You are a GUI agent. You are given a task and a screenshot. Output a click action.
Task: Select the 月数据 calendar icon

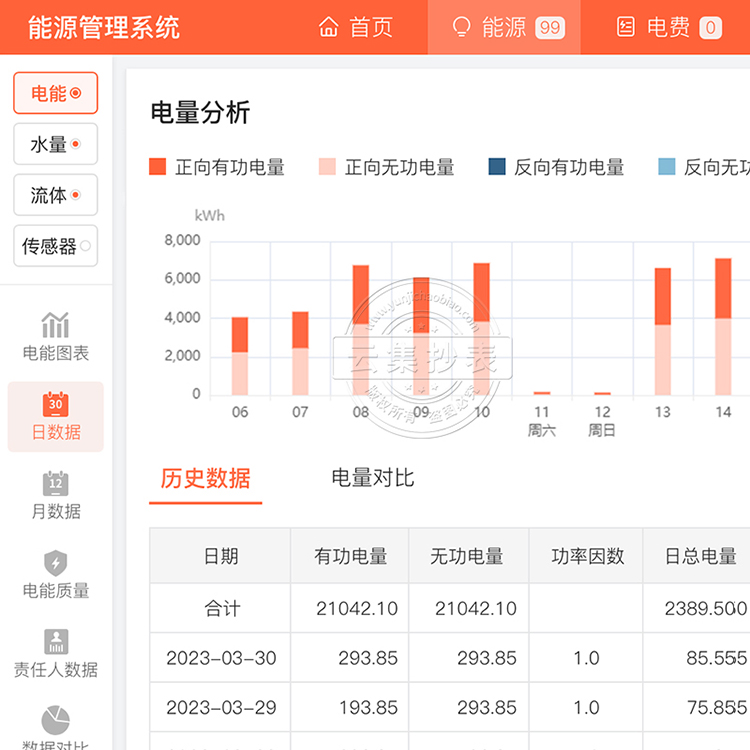[55, 483]
